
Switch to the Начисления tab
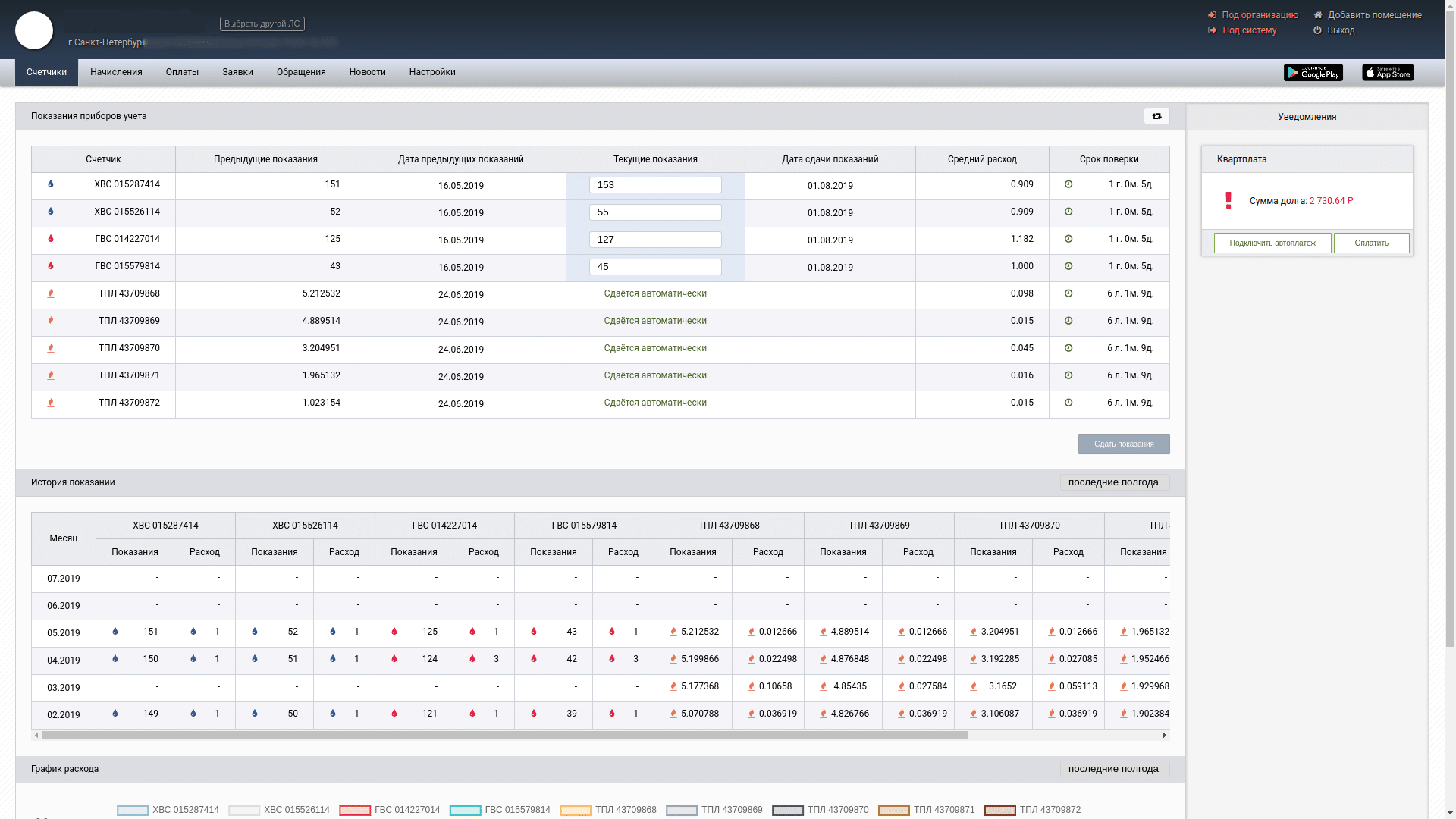click(x=116, y=72)
